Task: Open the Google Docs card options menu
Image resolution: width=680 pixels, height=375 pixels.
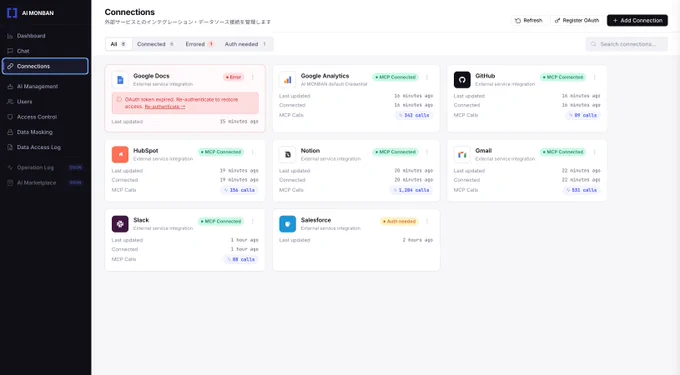Action: (252, 77)
